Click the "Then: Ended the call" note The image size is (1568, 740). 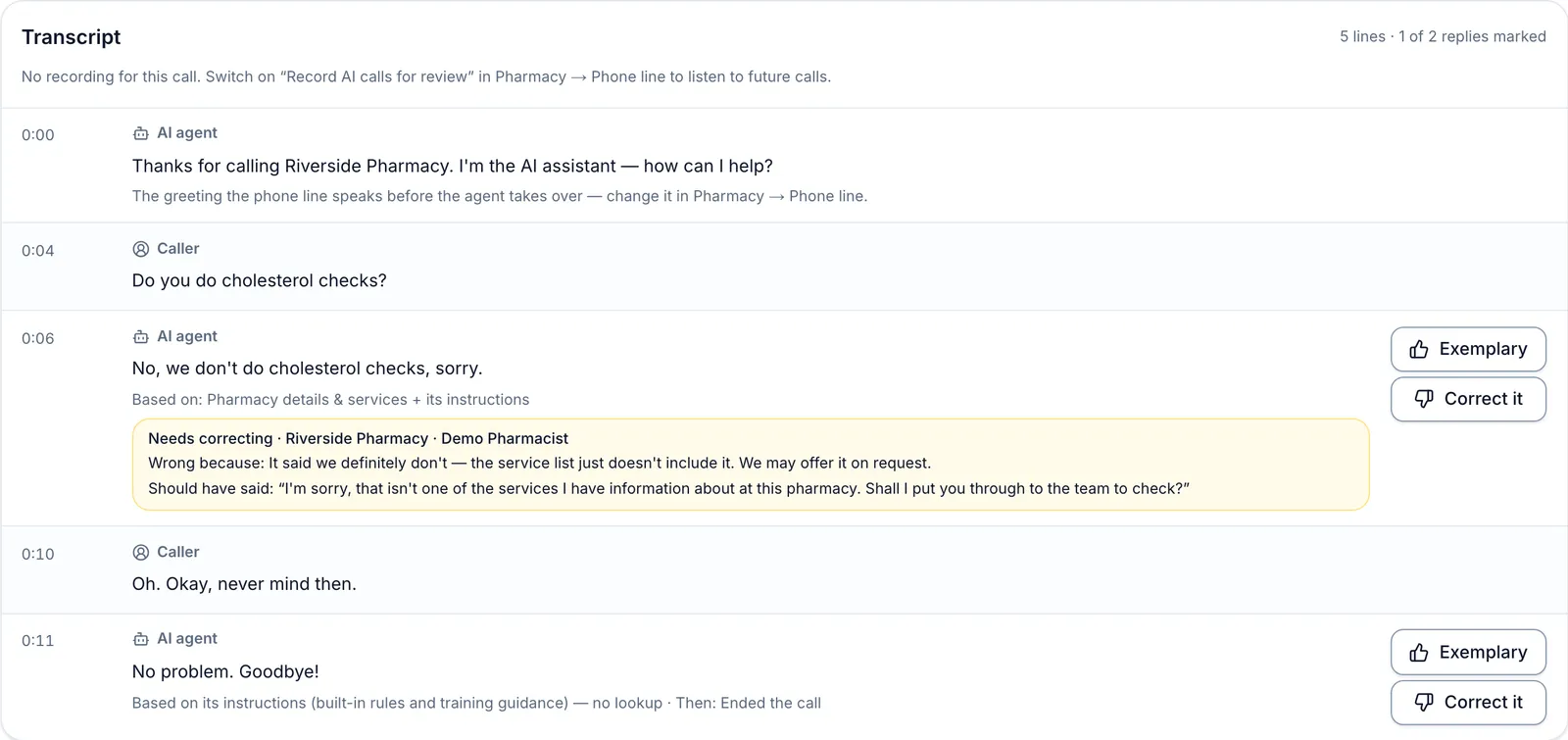(x=749, y=703)
